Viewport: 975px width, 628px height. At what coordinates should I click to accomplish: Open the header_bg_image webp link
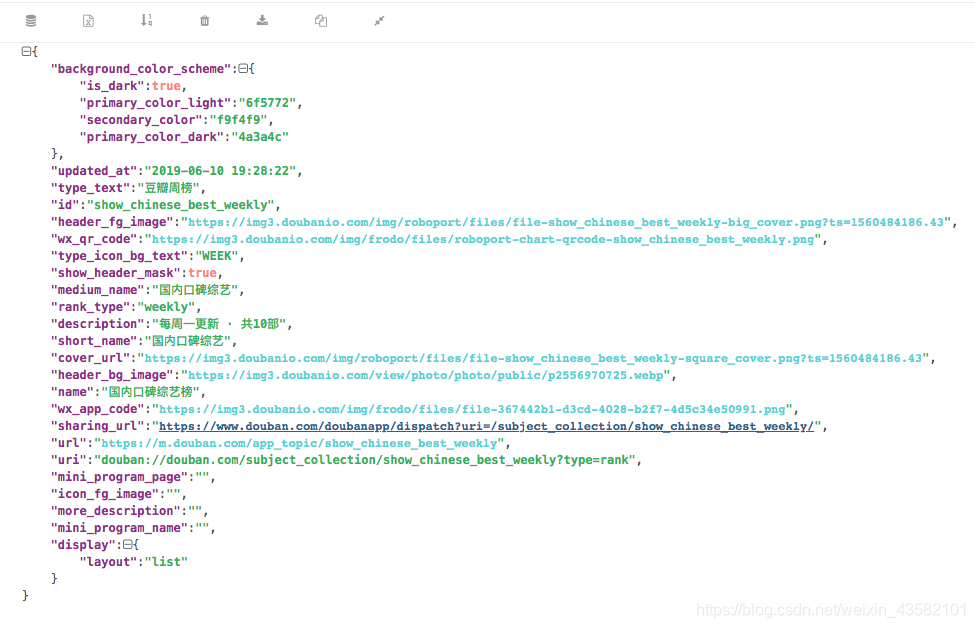point(425,375)
